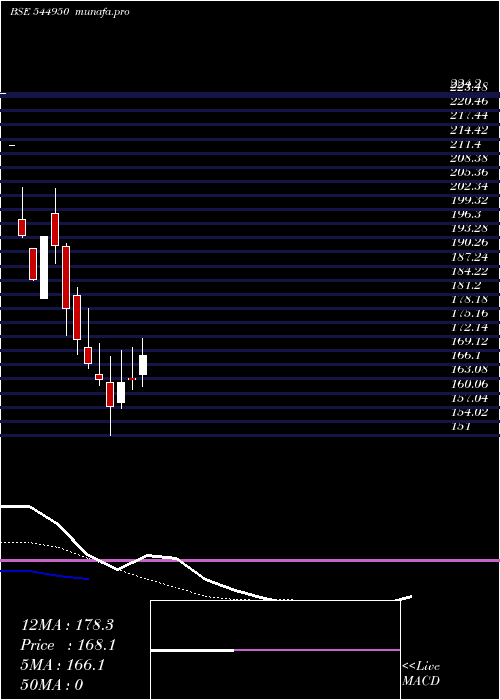500x700 pixels.
Task: Click the 220.46 price axis label
Action: (x=469, y=102)
